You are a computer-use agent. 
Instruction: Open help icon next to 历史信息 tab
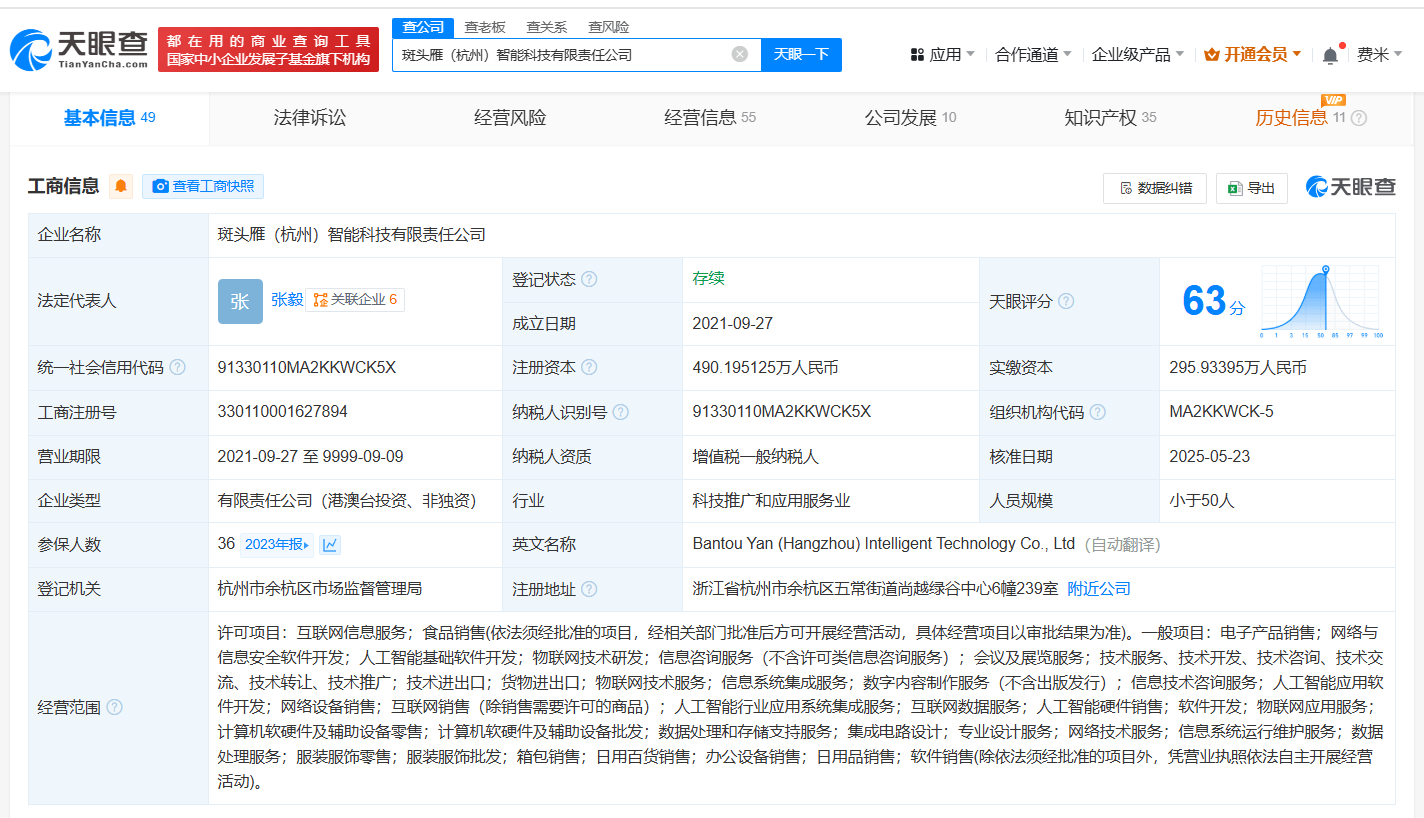click(x=1358, y=118)
